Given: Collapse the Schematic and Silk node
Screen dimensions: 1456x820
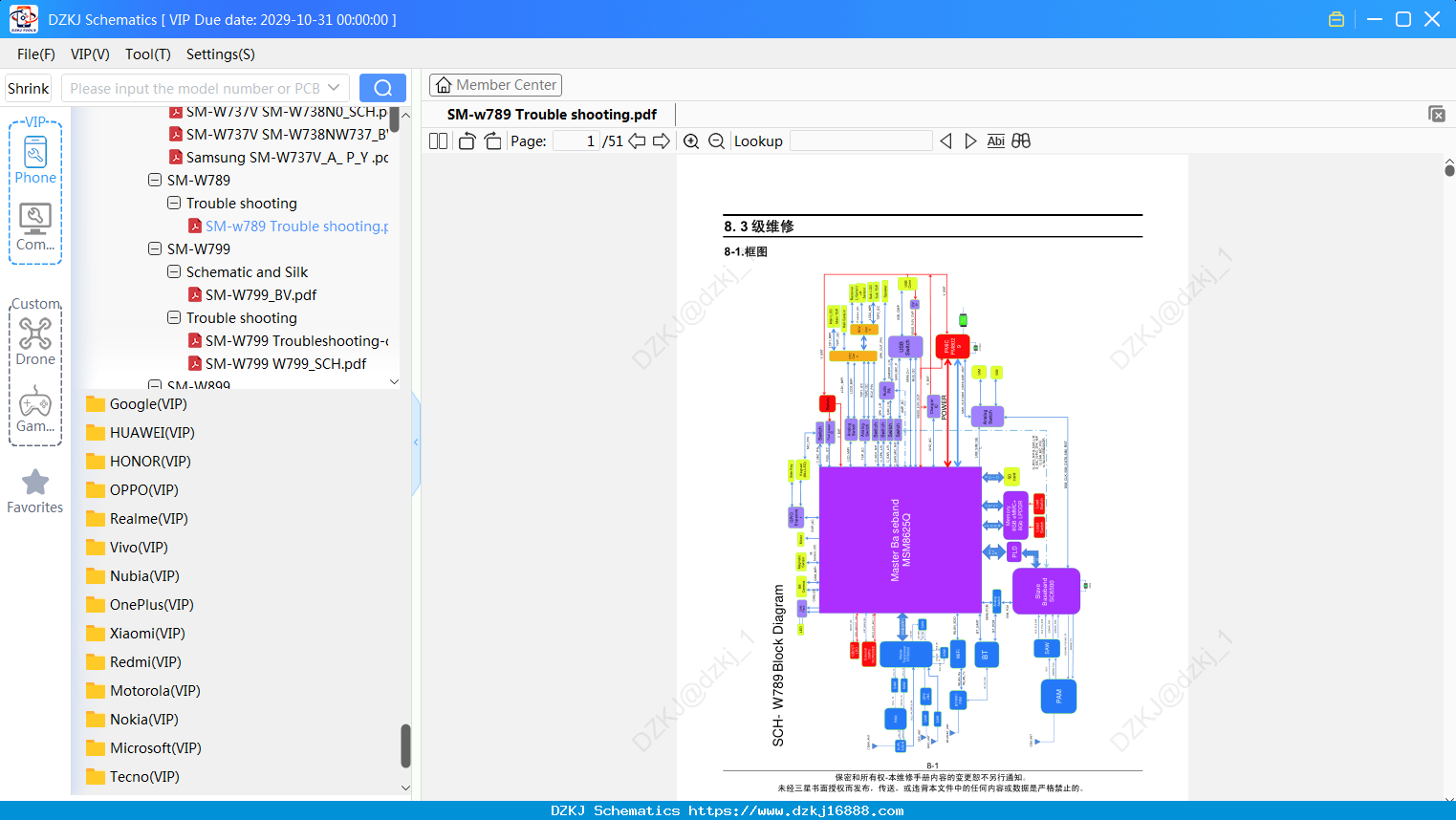Looking at the screenshot, I should click(x=174, y=271).
